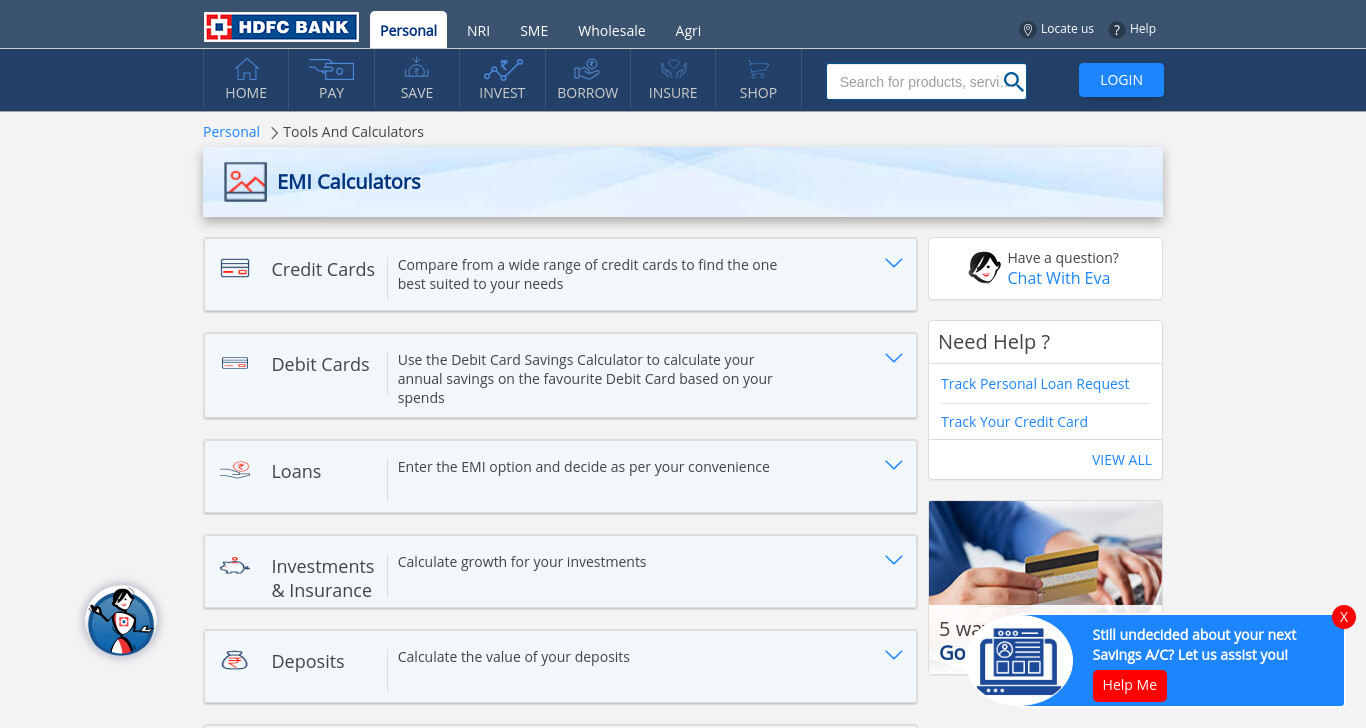This screenshot has height=728, width=1366.
Task: Click 'Calculate growth for your investments' text
Action: (x=522, y=562)
